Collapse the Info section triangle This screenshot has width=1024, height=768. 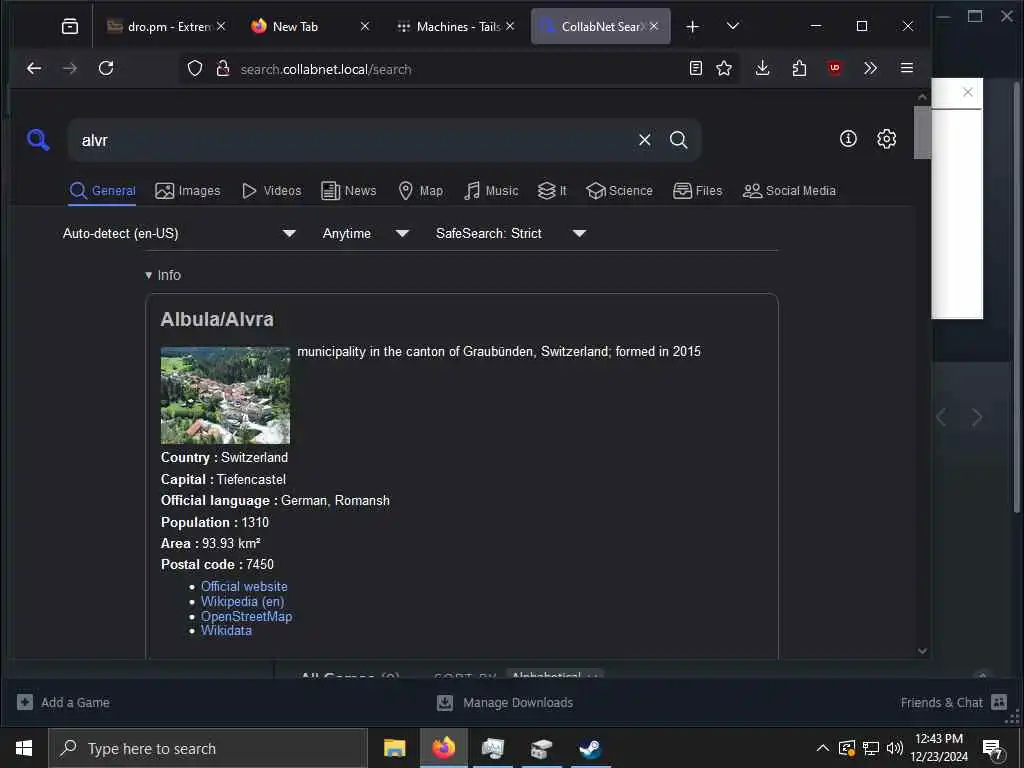[x=148, y=276]
